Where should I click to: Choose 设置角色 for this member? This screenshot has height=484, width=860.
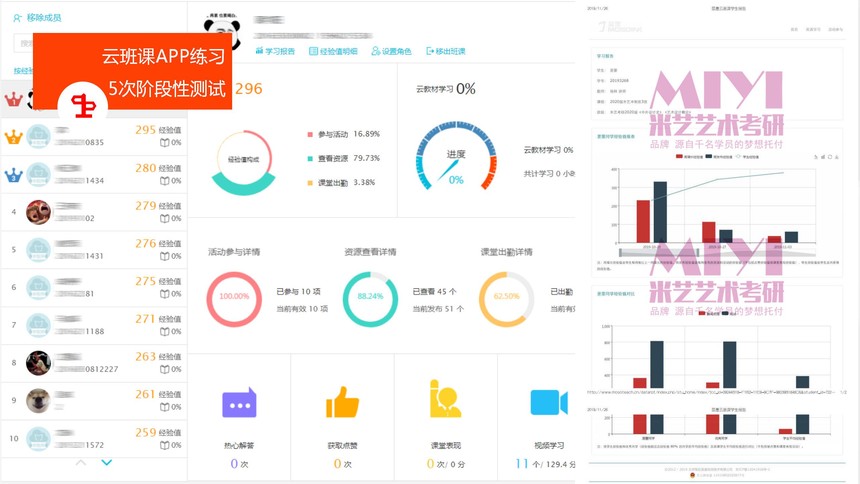click(x=397, y=51)
